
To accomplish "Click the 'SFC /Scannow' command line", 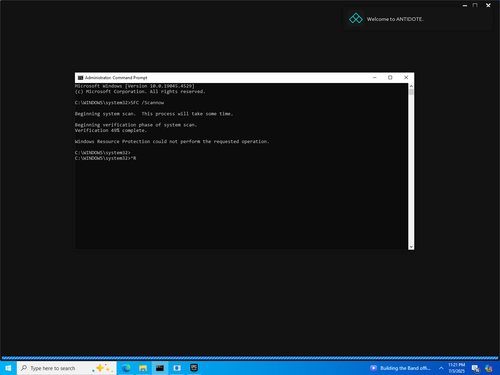I will point(119,103).
